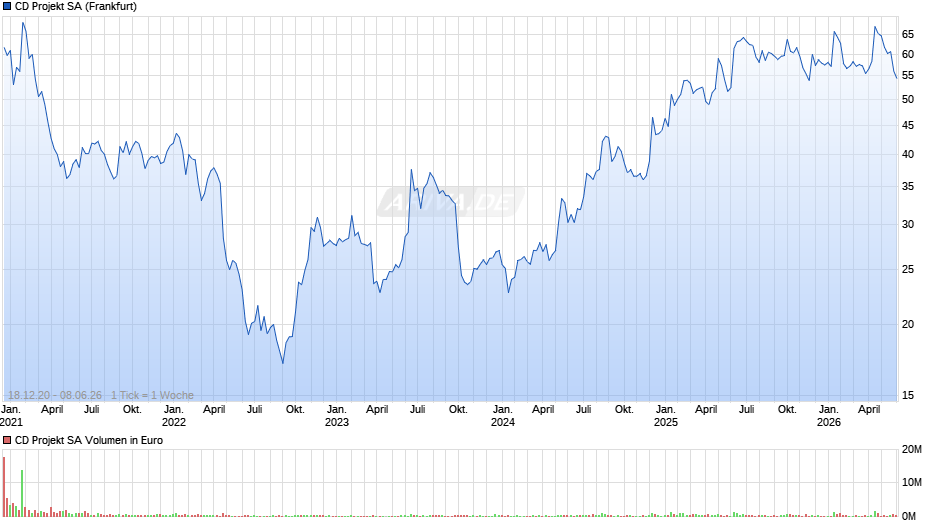Image resolution: width=940 pixels, height=526 pixels.
Task: Click the volume axis label 0M
Action: coord(909,516)
